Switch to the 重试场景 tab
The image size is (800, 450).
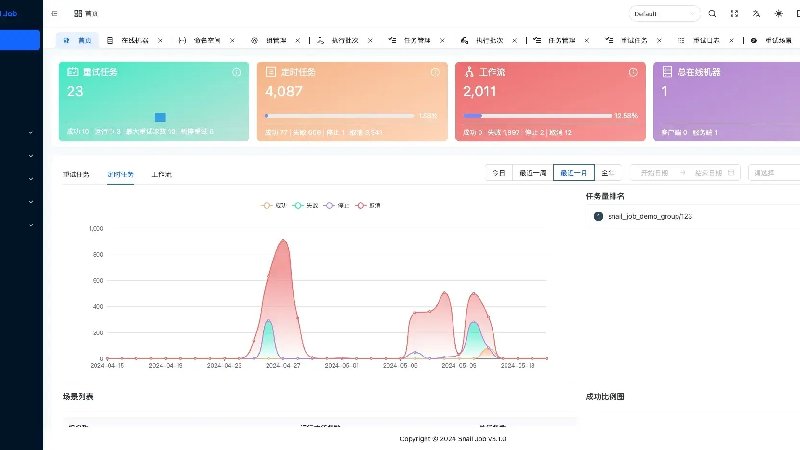click(773, 40)
